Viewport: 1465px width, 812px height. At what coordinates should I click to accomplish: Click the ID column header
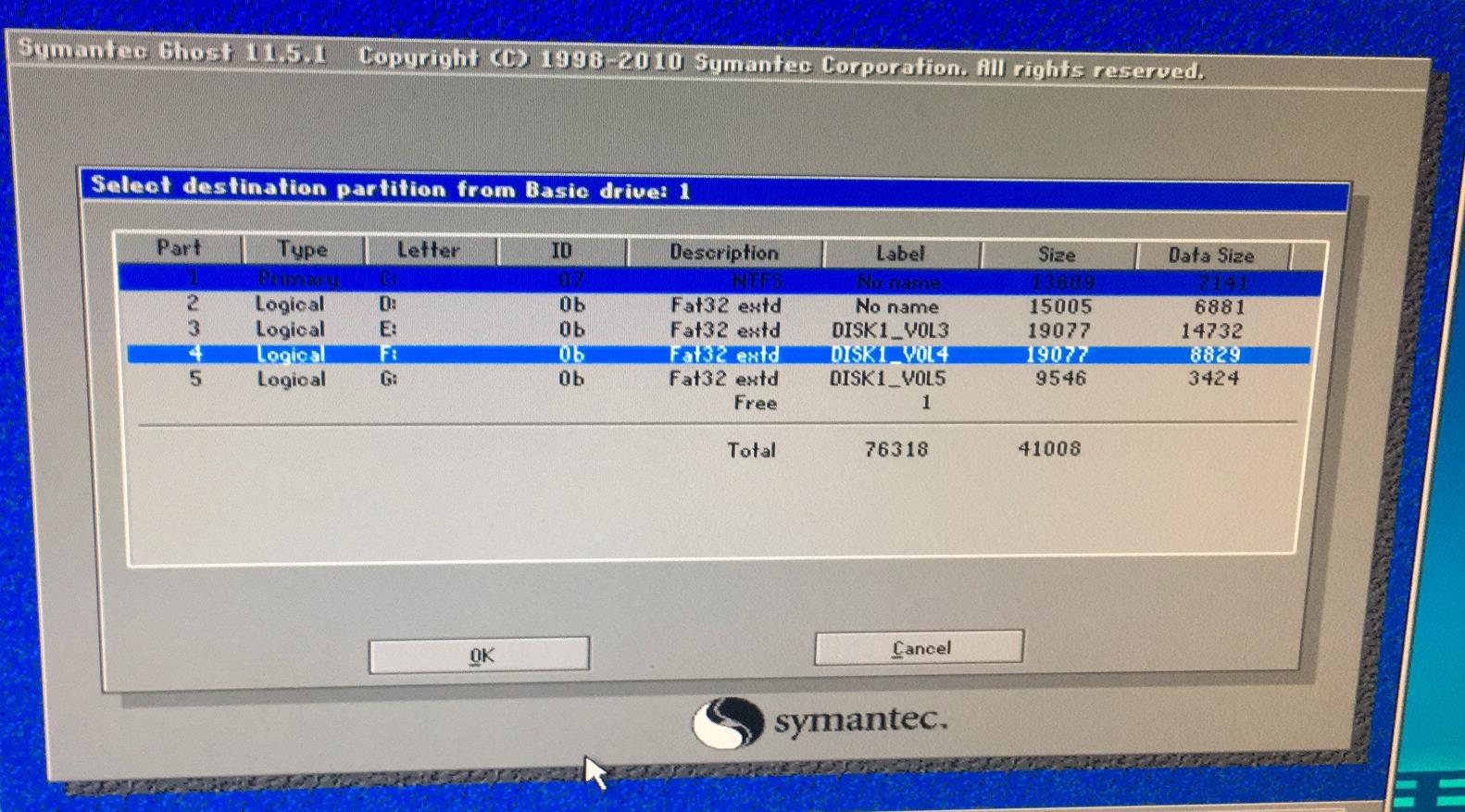tap(561, 251)
